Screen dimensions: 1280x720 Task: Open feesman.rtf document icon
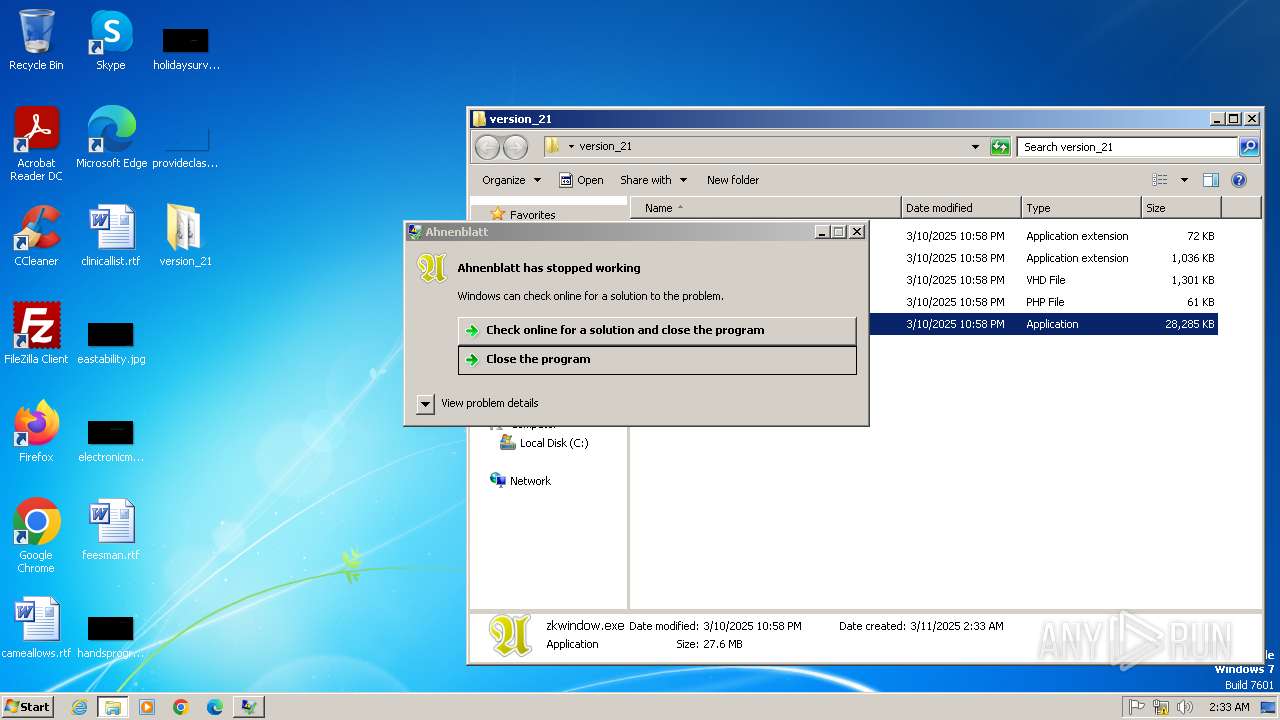click(110, 530)
